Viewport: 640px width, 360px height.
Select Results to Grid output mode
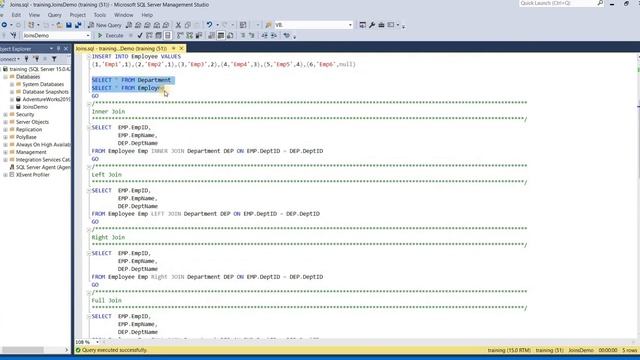tap(221, 36)
